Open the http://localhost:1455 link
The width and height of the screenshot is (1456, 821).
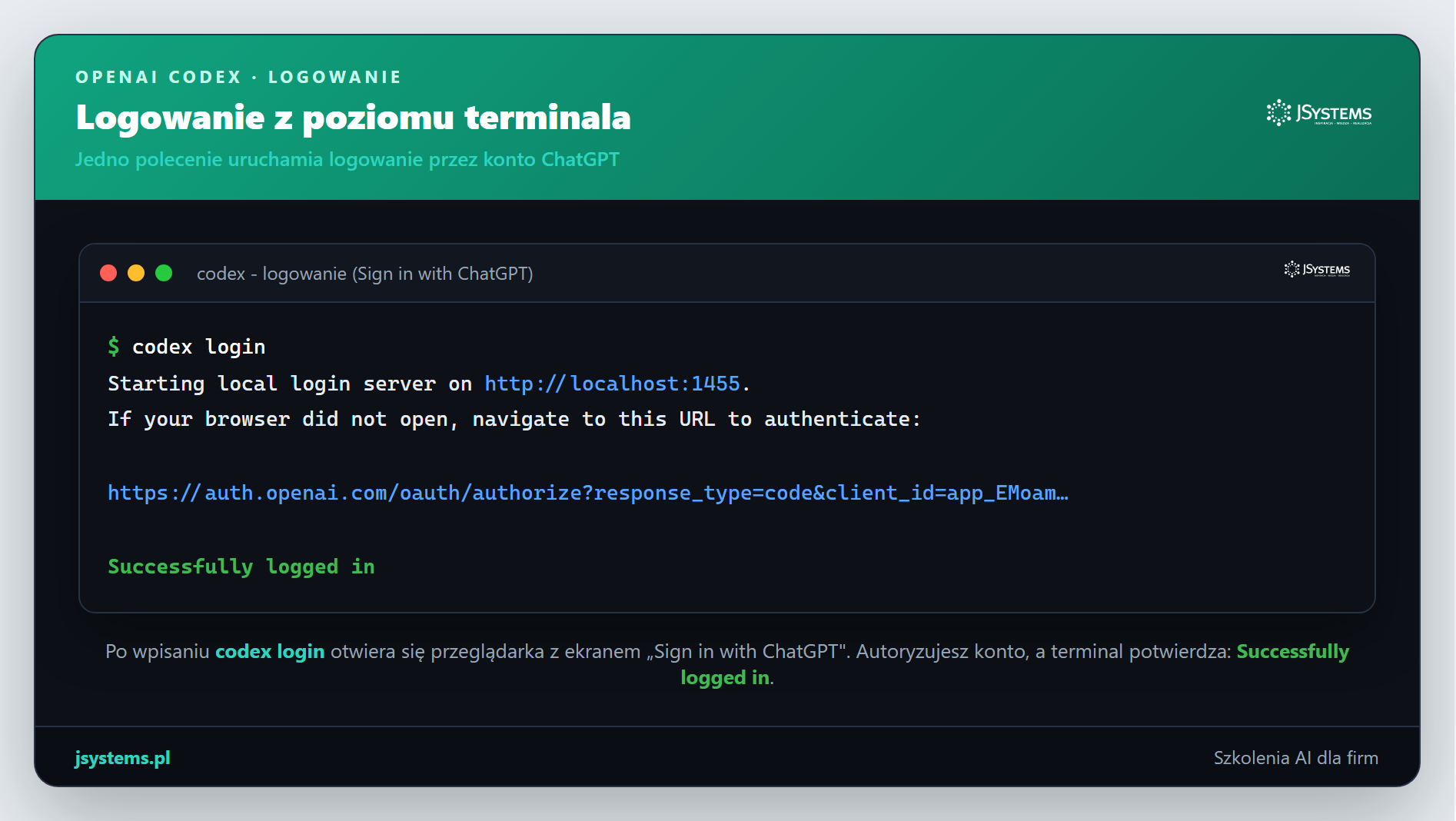pos(612,383)
